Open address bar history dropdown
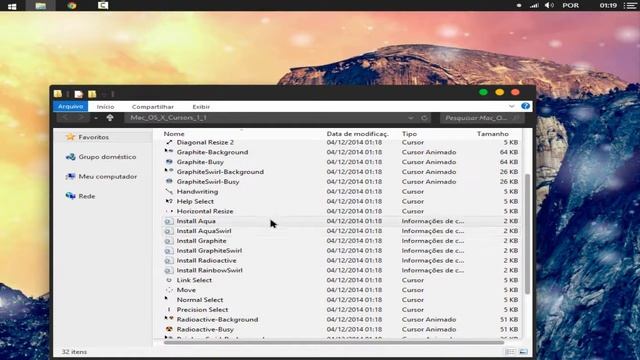640x360 pixels. click(411, 118)
